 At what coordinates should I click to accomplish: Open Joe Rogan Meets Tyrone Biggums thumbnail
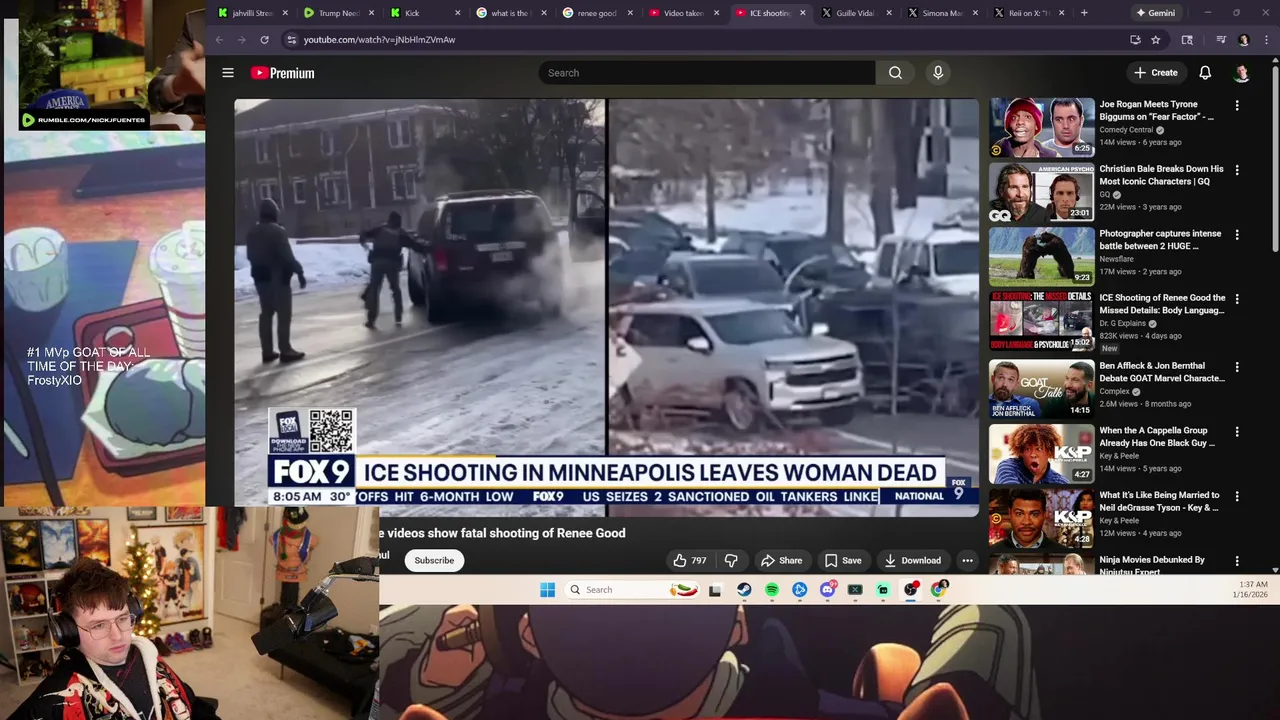(1042, 127)
